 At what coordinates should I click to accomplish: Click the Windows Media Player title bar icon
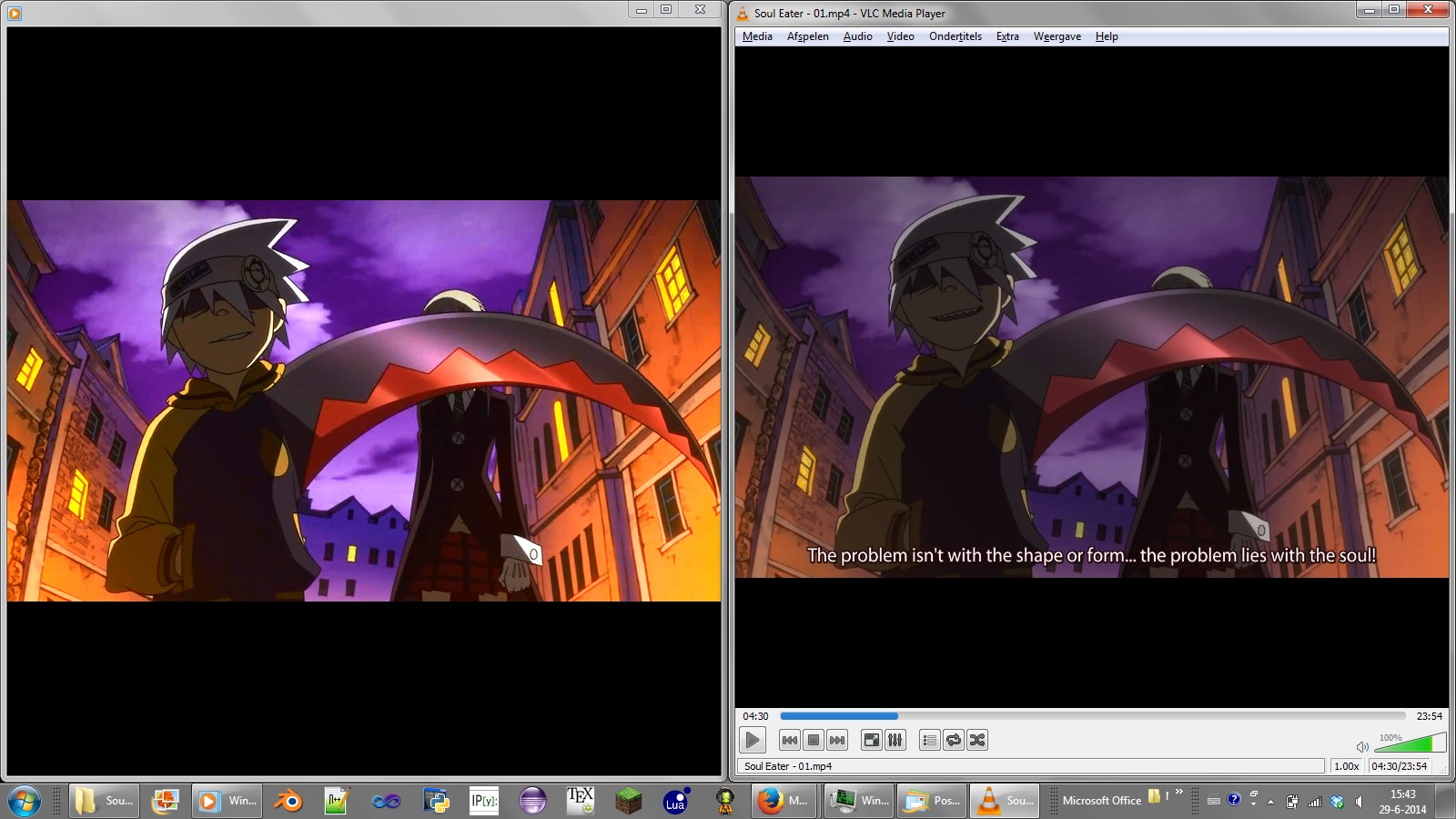pos(14,13)
